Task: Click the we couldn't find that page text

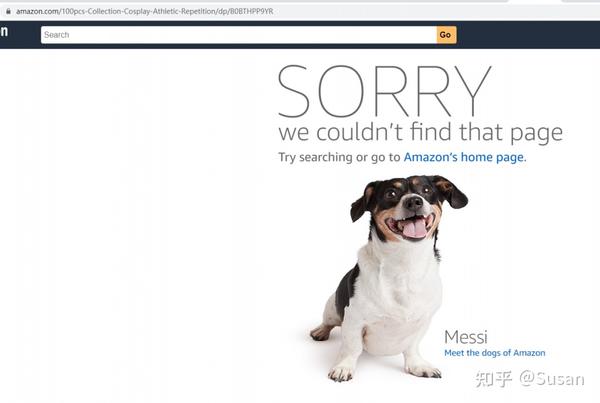Action: pyautogui.click(x=420, y=132)
